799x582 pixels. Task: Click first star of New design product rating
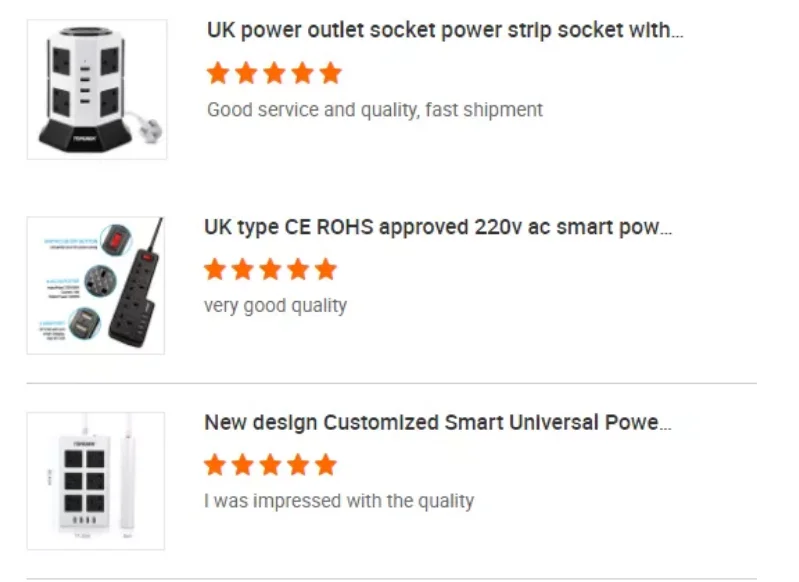[x=215, y=465]
